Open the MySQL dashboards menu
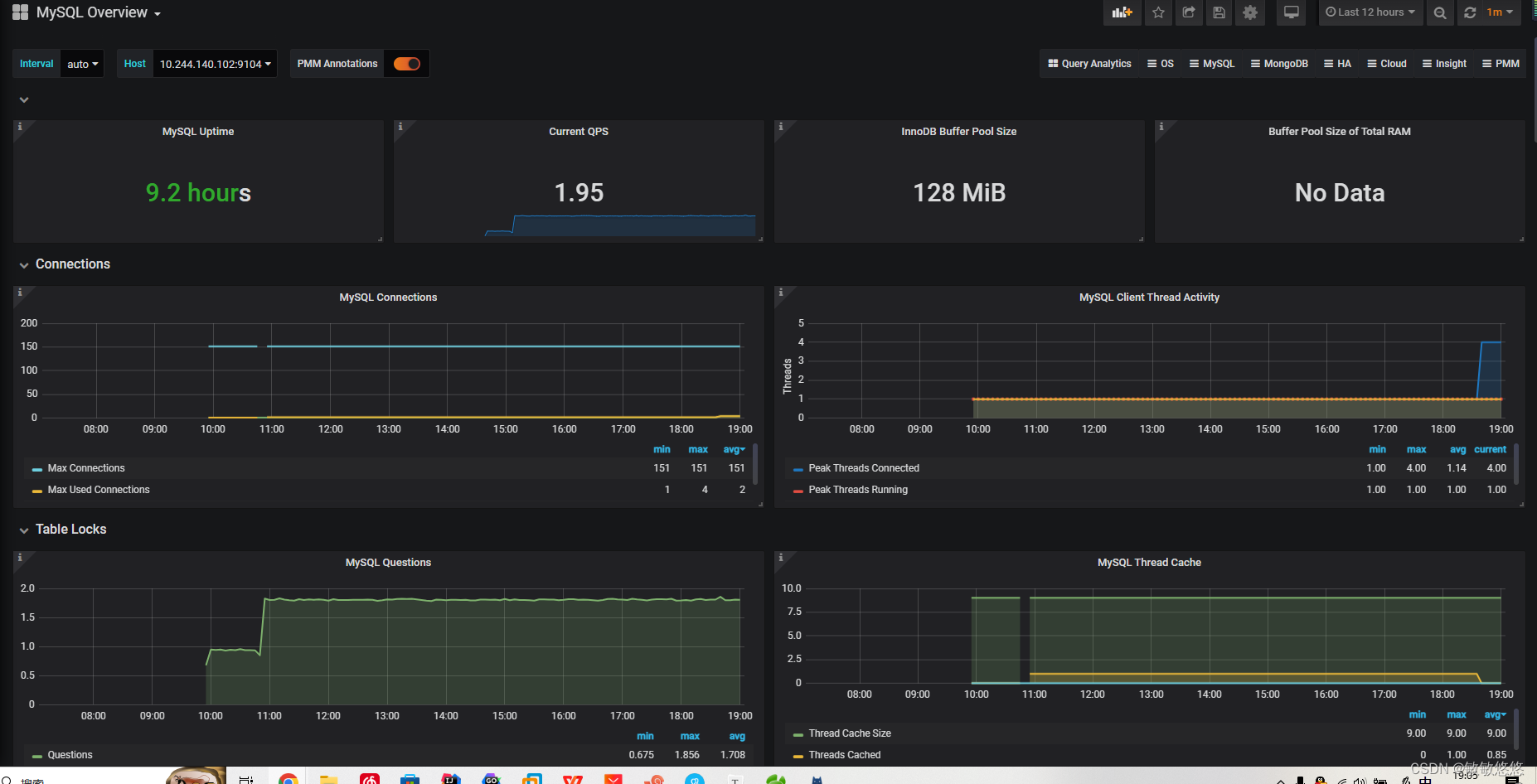Screen dimensions: 1537x784 (x=1212, y=64)
